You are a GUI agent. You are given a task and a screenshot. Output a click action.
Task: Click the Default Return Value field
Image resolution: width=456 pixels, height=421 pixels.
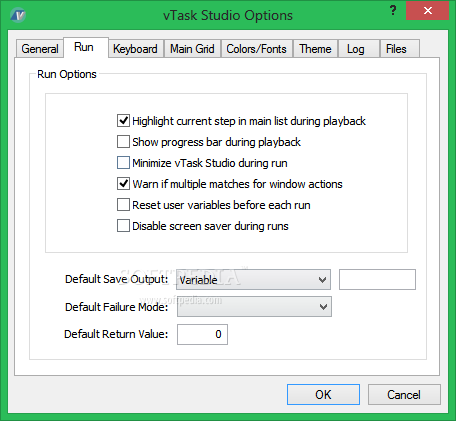tap(202, 334)
